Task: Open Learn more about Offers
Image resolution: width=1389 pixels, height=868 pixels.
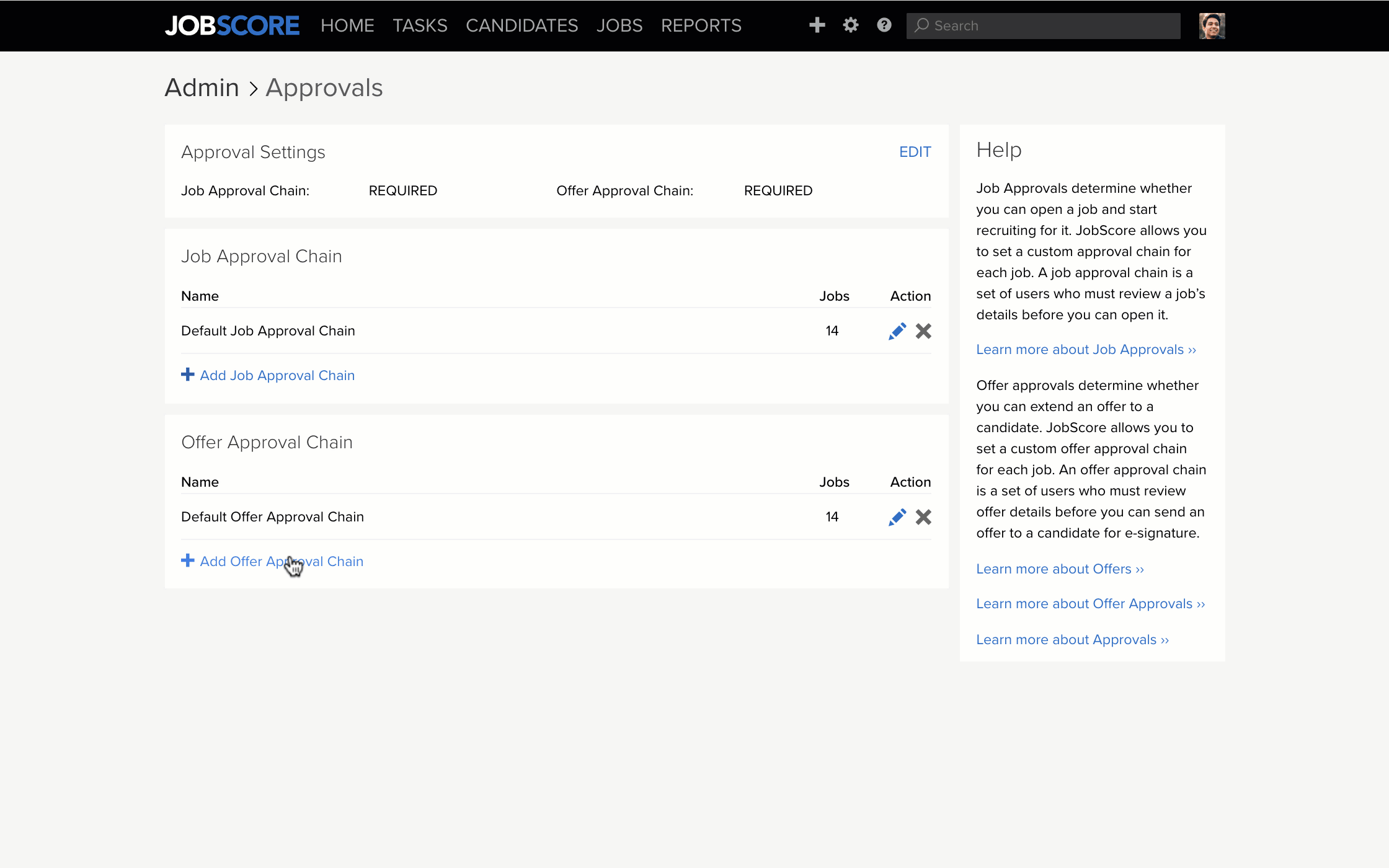Action: point(1060,569)
